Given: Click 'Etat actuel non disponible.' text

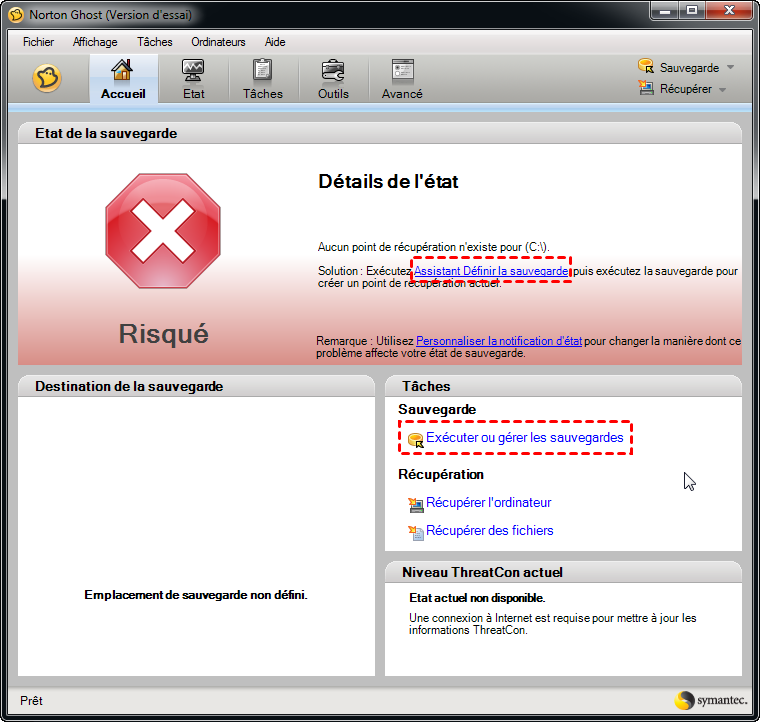Looking at the screenshot, I should 477,598.
